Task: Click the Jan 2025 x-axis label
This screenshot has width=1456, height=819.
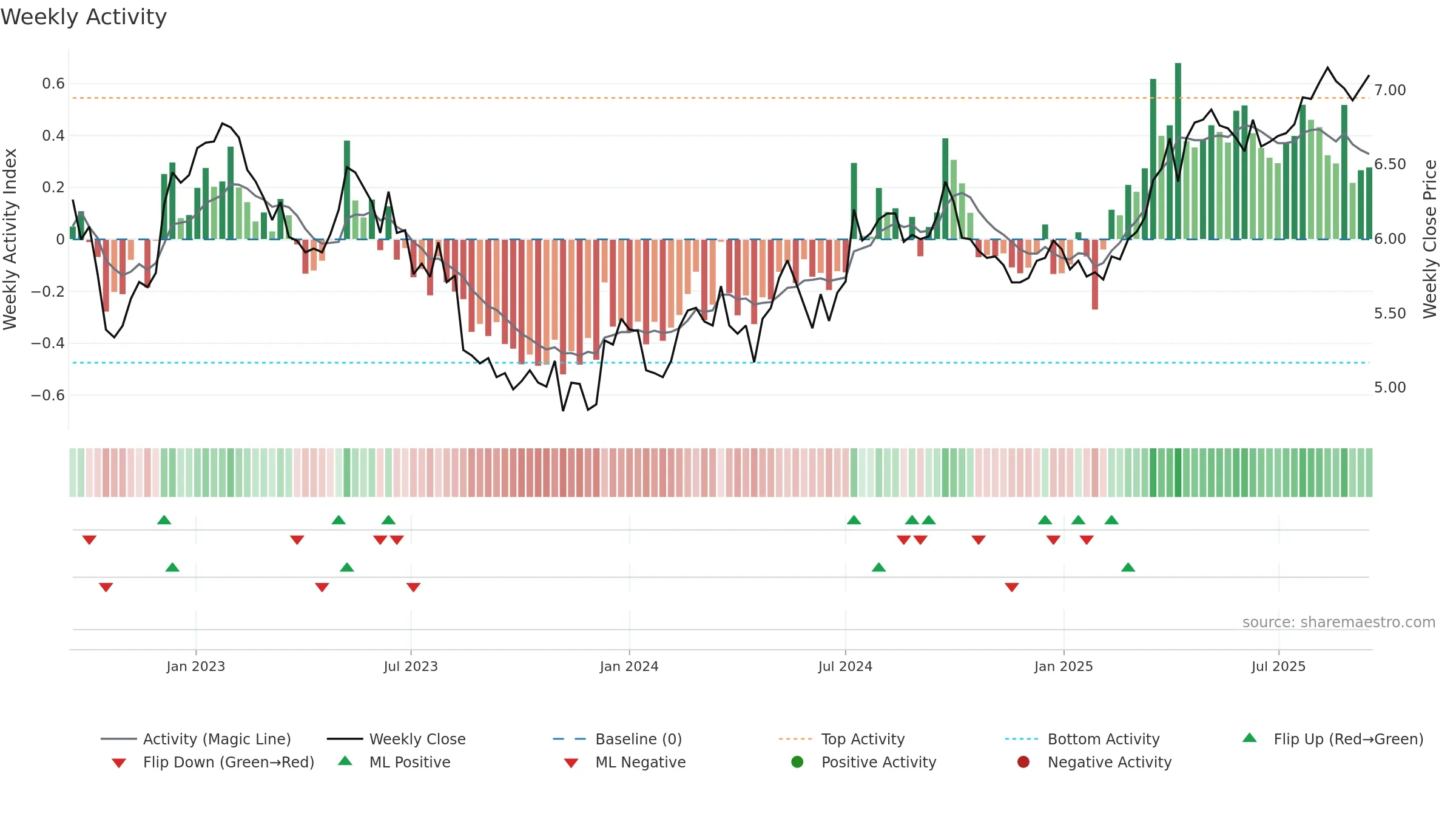Action: click(1063, 666)
